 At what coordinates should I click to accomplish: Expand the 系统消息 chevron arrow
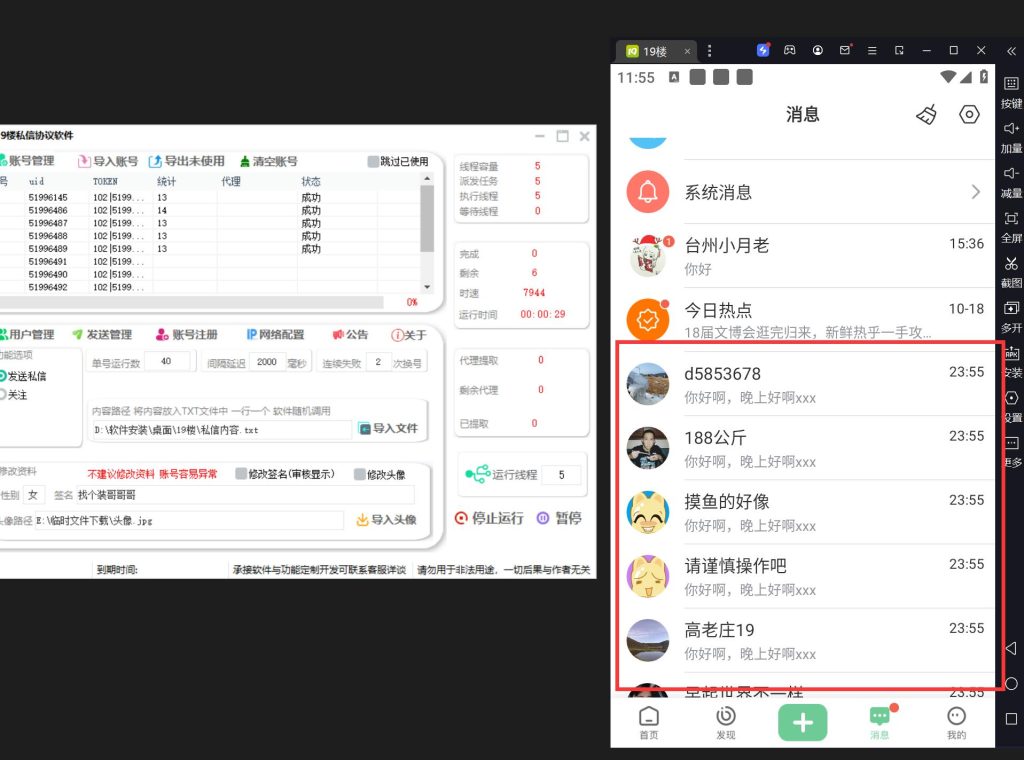tap(976, 192)
